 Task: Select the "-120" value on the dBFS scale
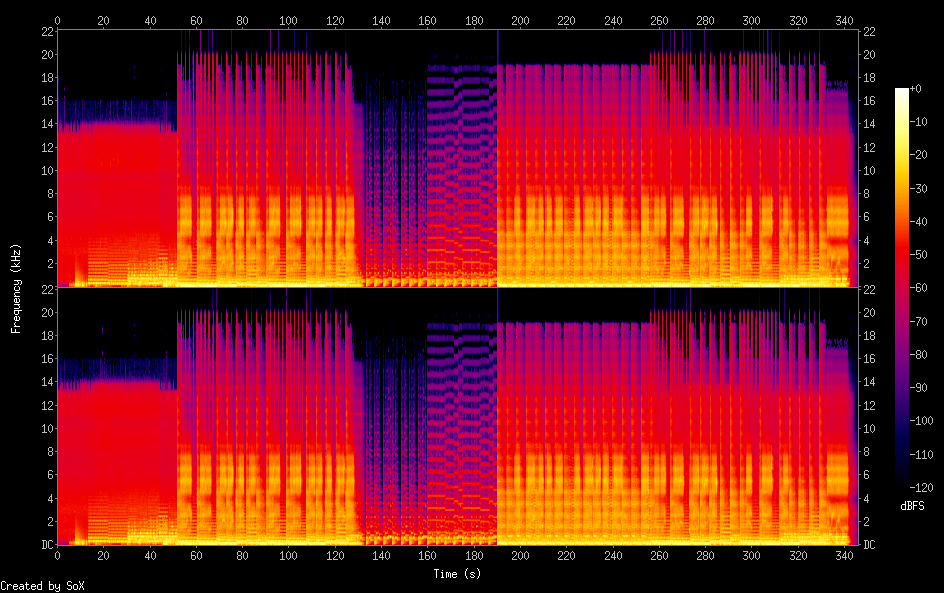tap(921, 488)
